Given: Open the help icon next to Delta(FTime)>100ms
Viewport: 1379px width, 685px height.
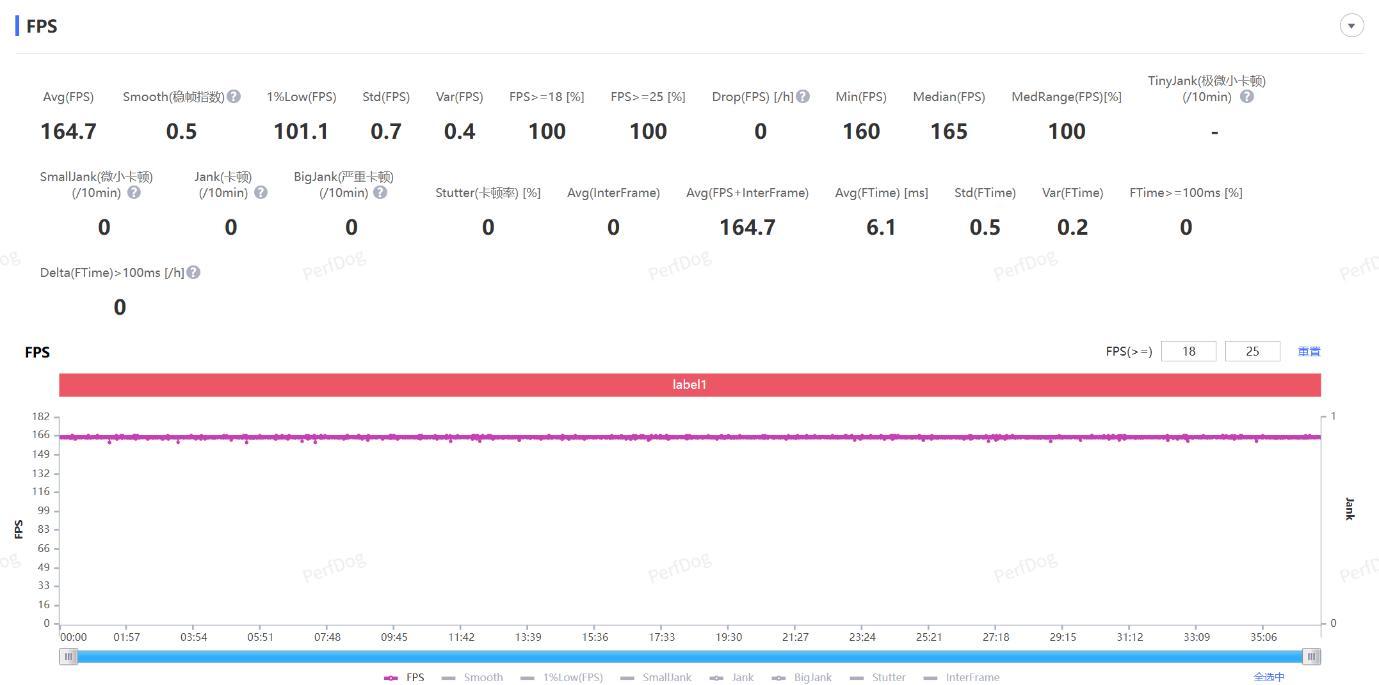Looking at the screenshot, I should pyautogui.click(x=194, y=272).
